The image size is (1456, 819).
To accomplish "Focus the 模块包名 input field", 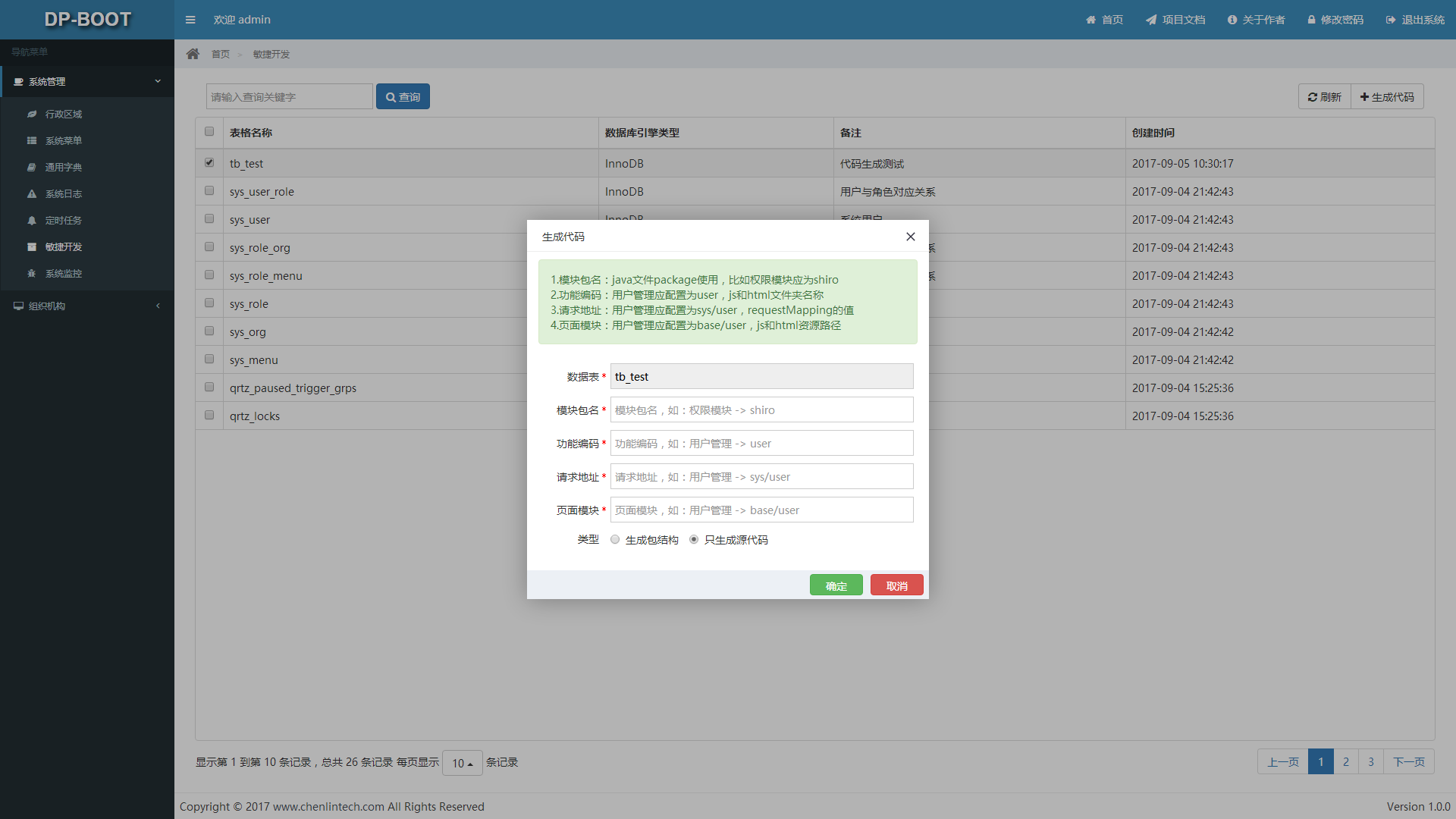I will 761,409.
